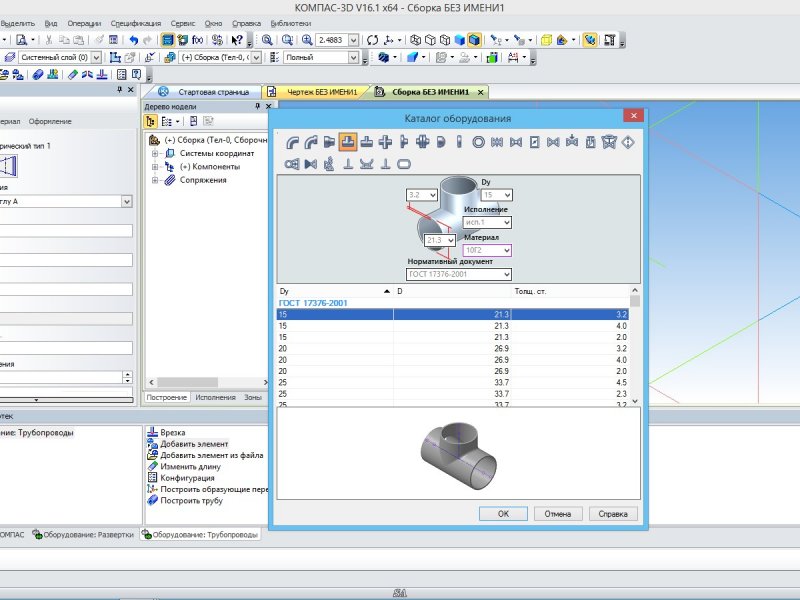Pin the Дерево модели panel
800x600 pixels.
tap(258, 106)
